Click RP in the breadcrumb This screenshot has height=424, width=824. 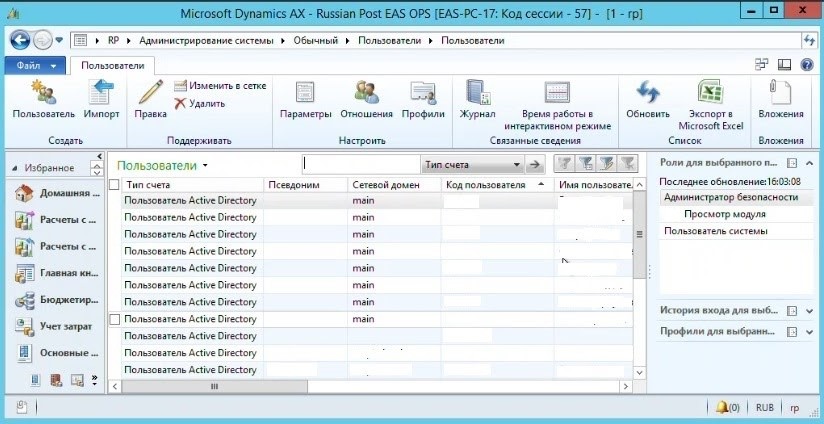tap(113, 40)
